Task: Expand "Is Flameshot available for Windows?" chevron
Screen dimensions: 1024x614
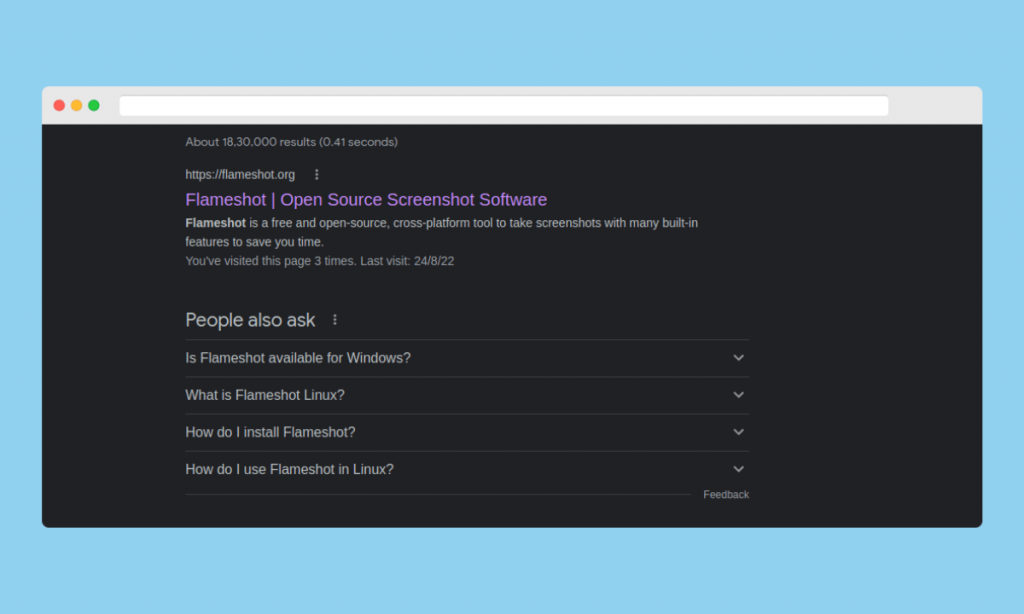Action: (x=738, y=358)
